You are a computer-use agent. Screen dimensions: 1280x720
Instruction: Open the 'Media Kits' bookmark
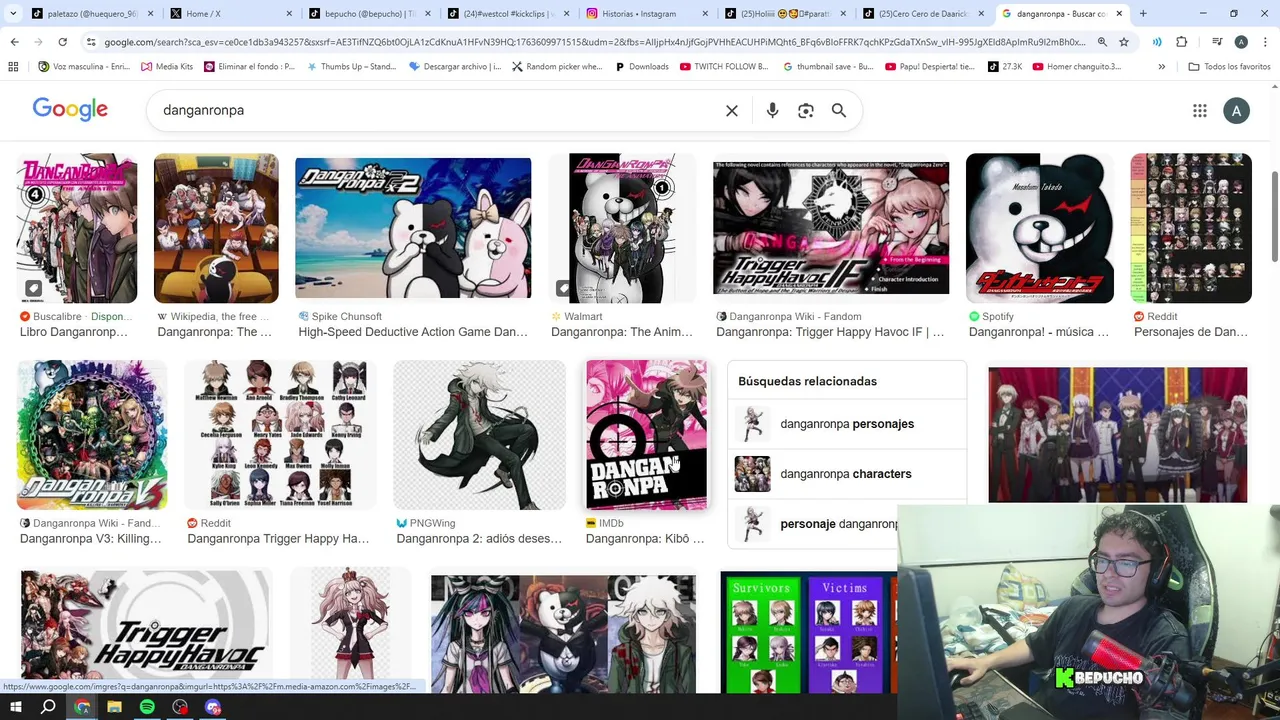point(167,67)
